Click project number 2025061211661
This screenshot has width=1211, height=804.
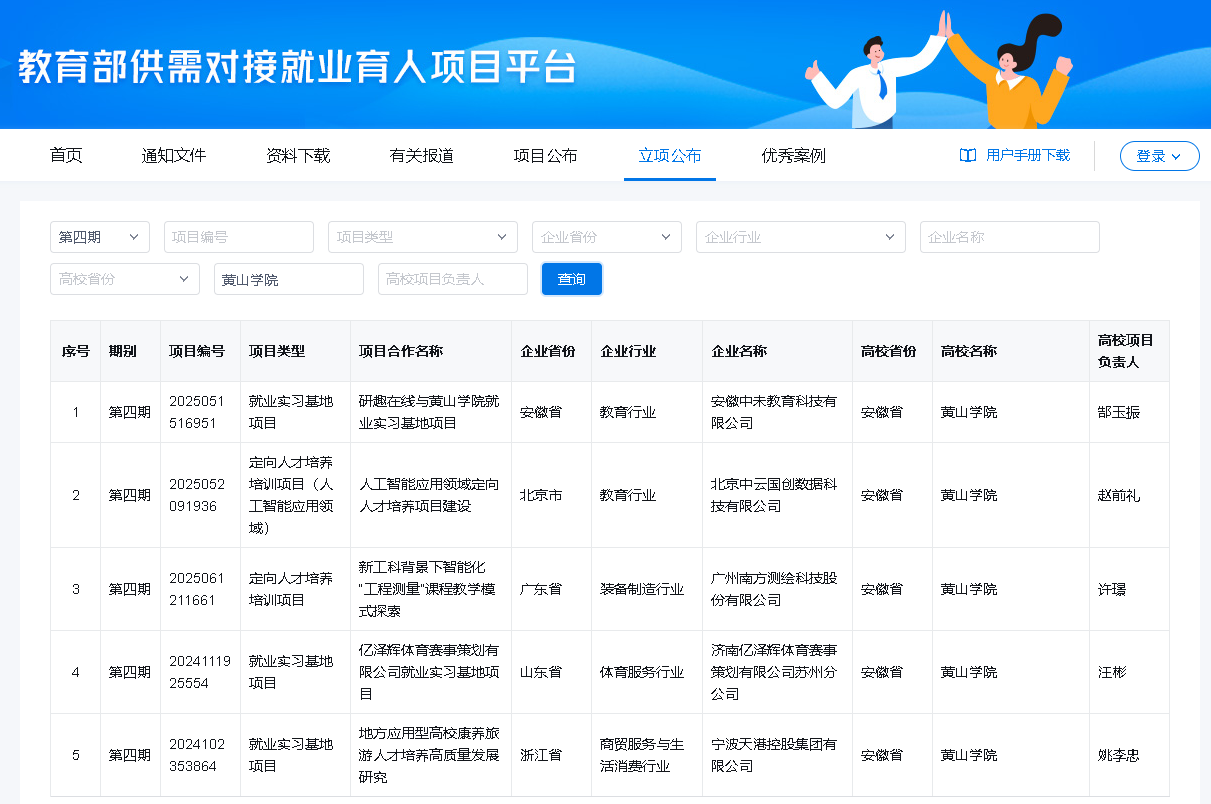(x=197, y=589)
